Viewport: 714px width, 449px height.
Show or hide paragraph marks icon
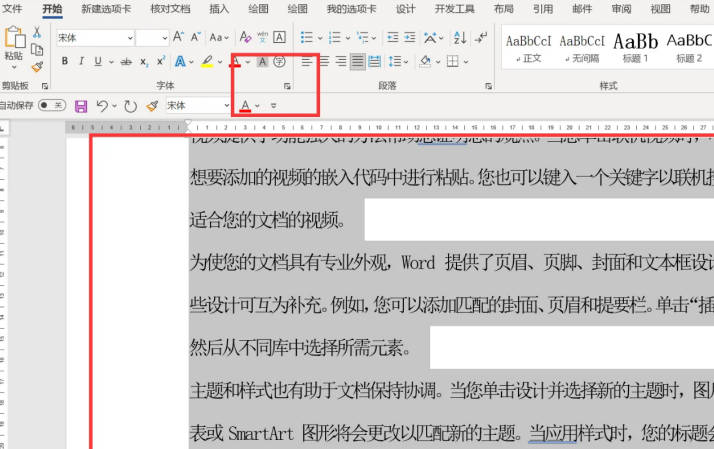(x=480, y=37)
